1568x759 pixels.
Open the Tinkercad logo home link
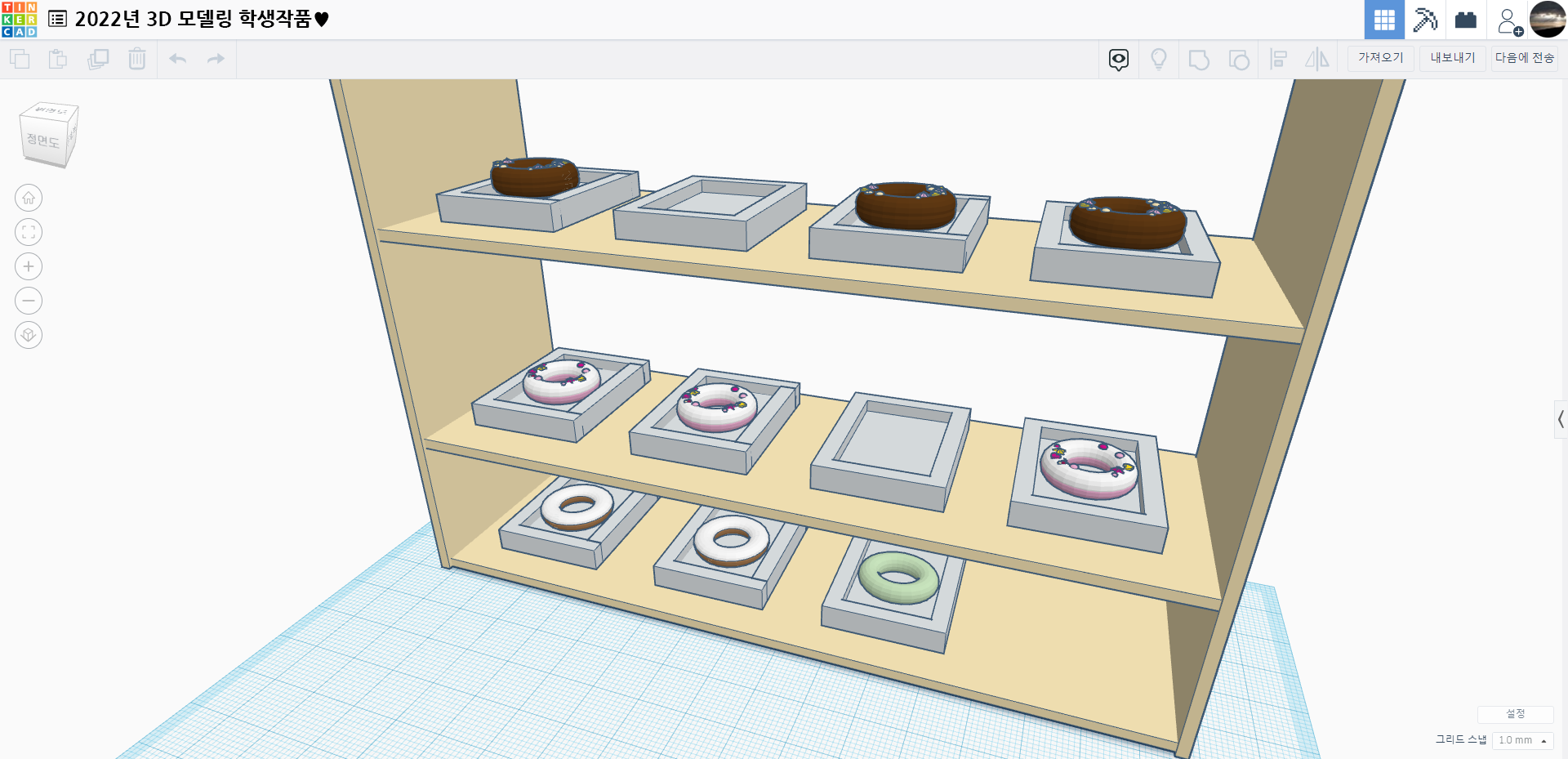coord(20,20)
